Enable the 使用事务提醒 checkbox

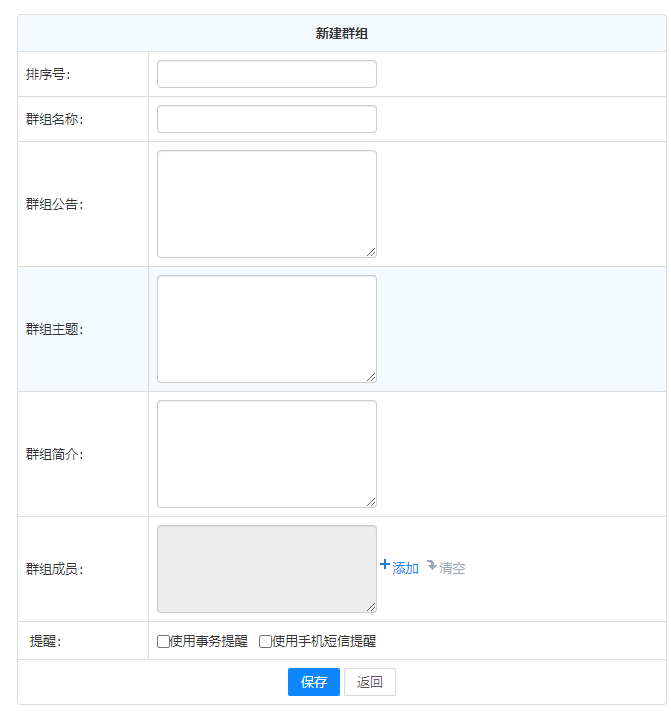click(164, 641)
